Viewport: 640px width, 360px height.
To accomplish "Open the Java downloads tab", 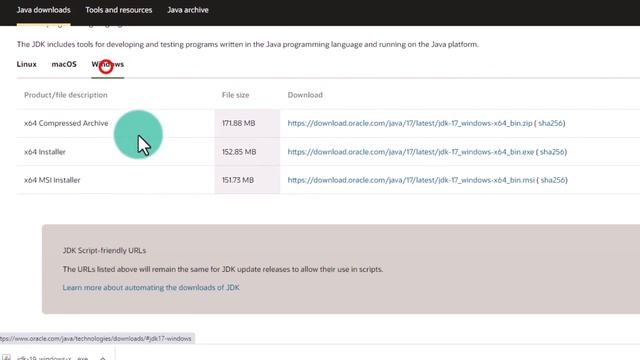I will [x=43, y=10].
